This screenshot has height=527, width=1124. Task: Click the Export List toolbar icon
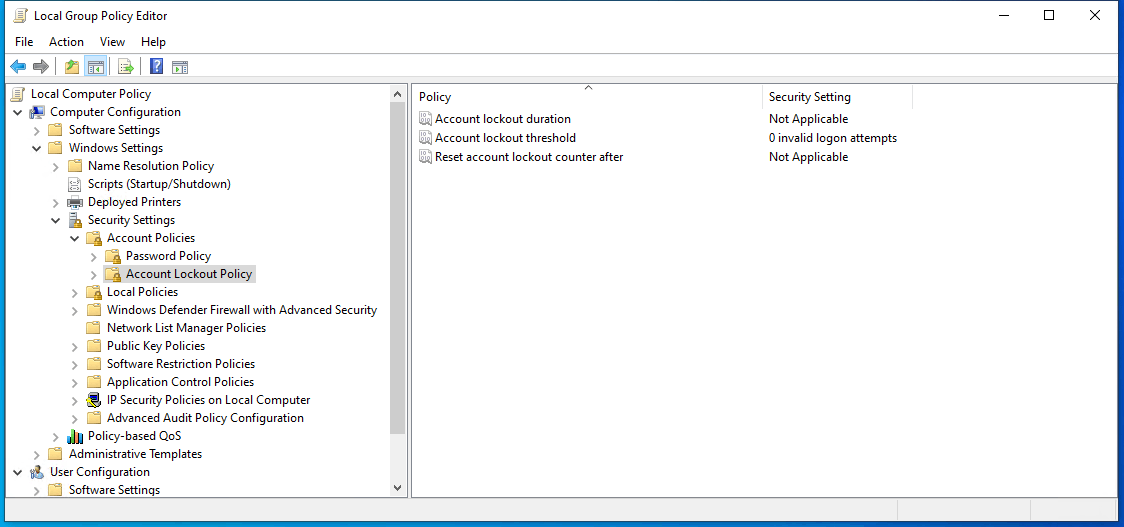(126, 67)
